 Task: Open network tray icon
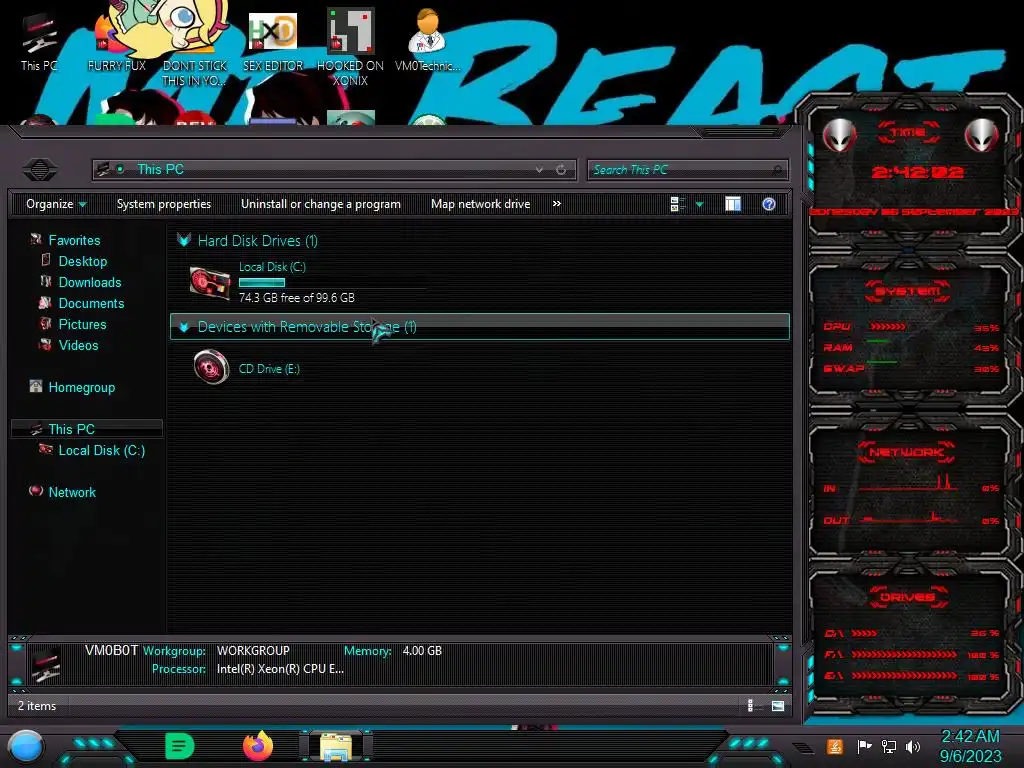(889, 746)
